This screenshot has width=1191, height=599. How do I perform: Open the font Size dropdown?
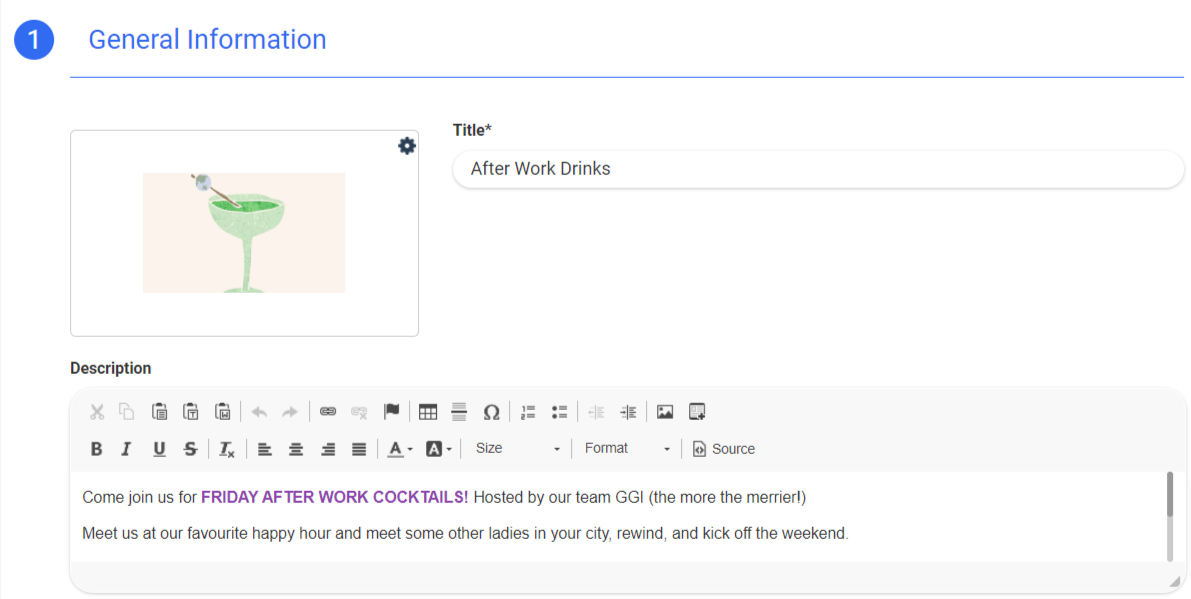pyautogui.click(x=517, y=449)
